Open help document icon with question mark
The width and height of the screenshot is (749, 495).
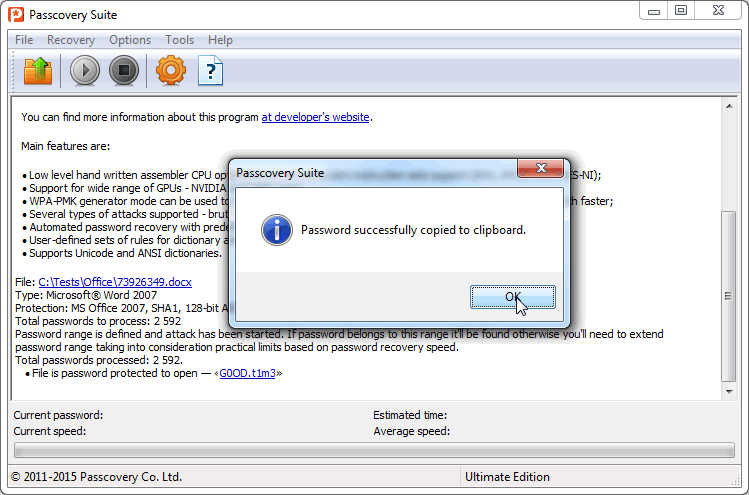click(x=210, y=71)
